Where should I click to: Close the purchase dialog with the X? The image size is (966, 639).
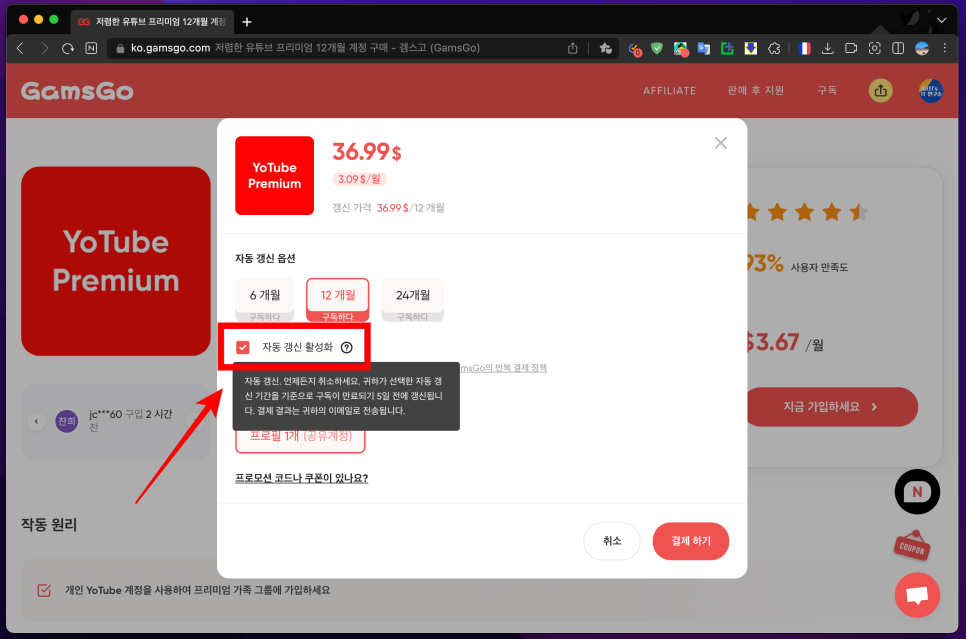tap(720, 143)
